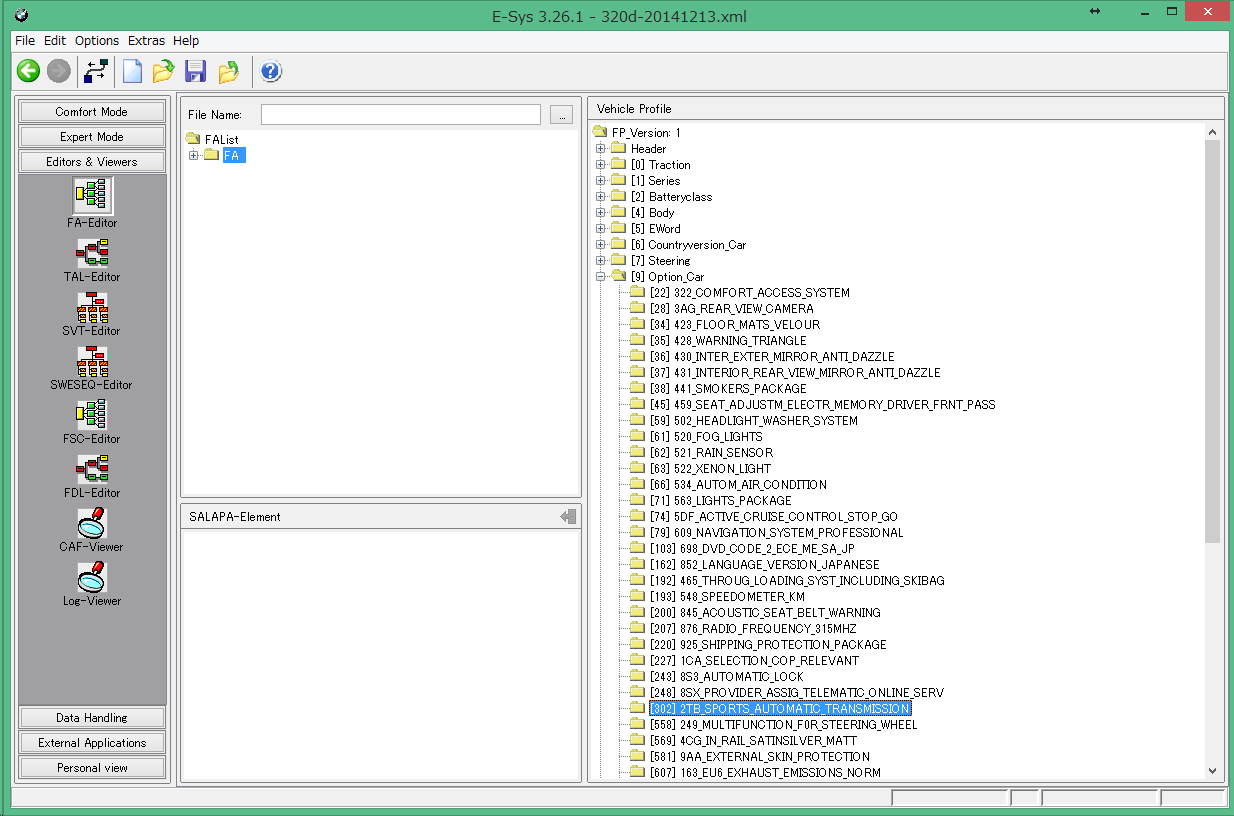Create a new file with the blank page icon
This screenshot has width=1234, height=816.
(132, 71)
